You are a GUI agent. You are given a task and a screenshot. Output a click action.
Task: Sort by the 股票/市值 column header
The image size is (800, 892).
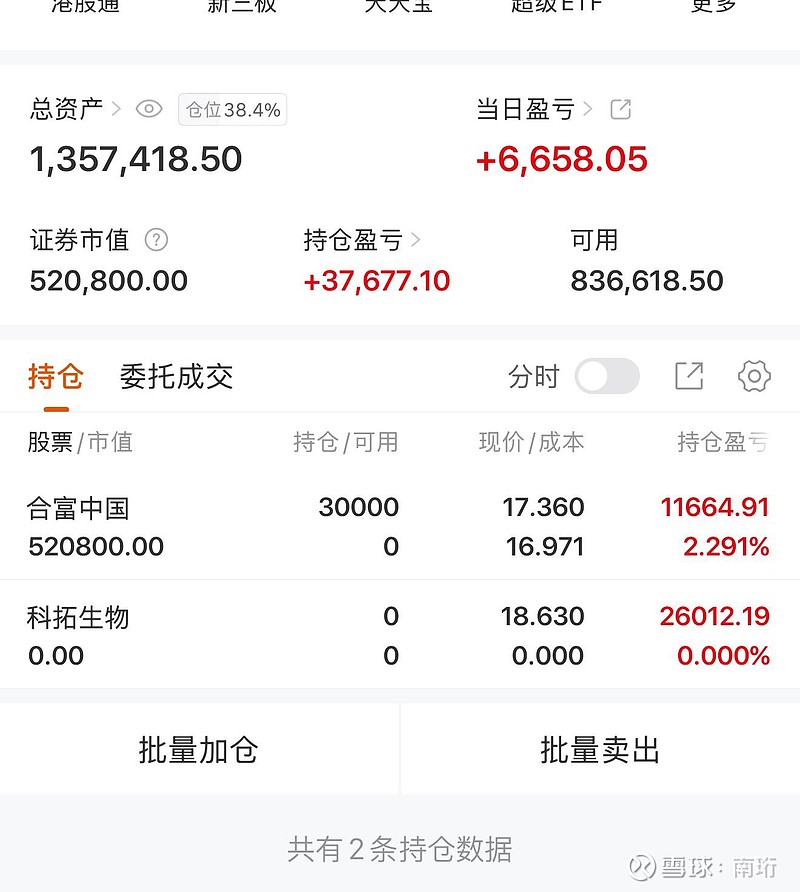[x=80, y=442]
